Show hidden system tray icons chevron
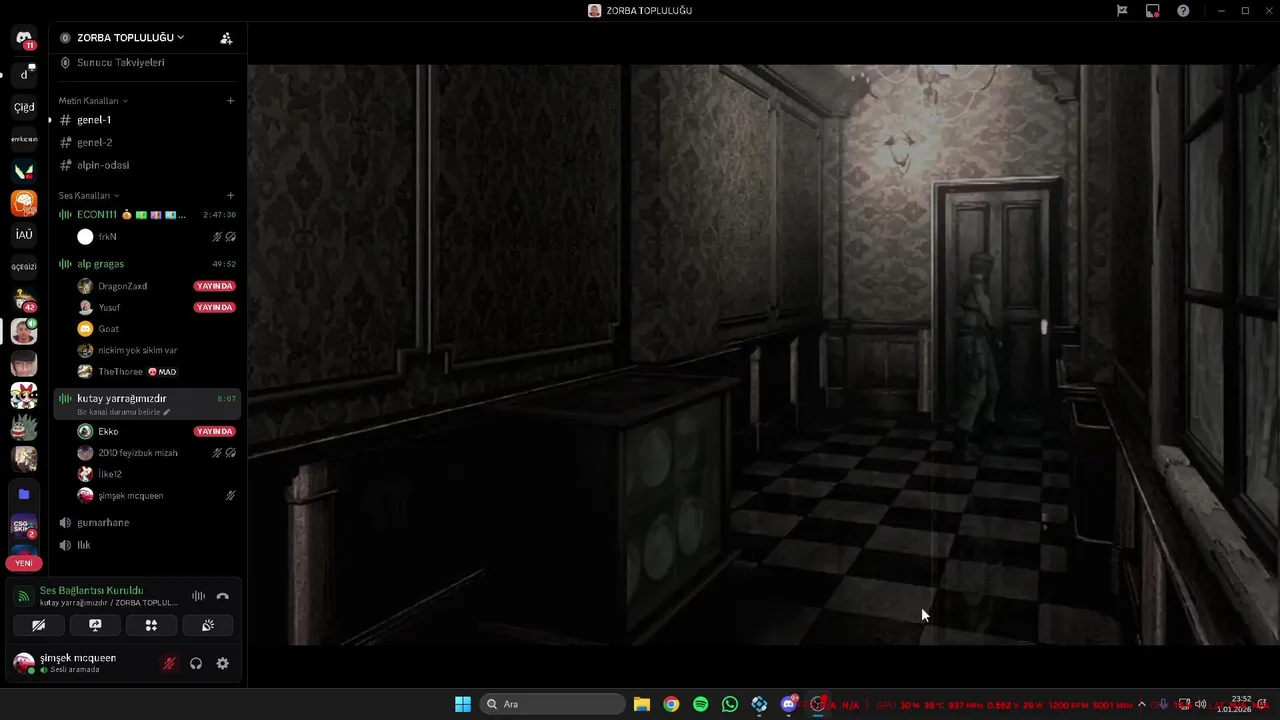 (1142, 704)
